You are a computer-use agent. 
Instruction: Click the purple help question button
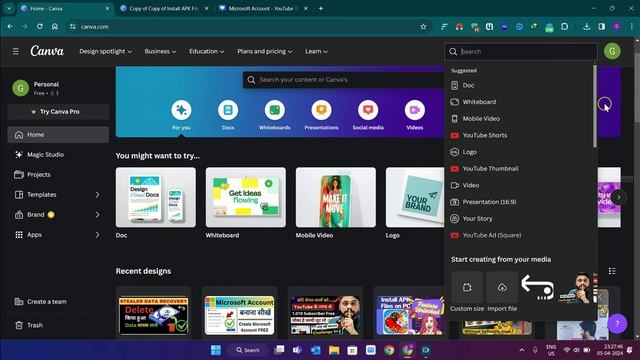click(x=617, y=324)
